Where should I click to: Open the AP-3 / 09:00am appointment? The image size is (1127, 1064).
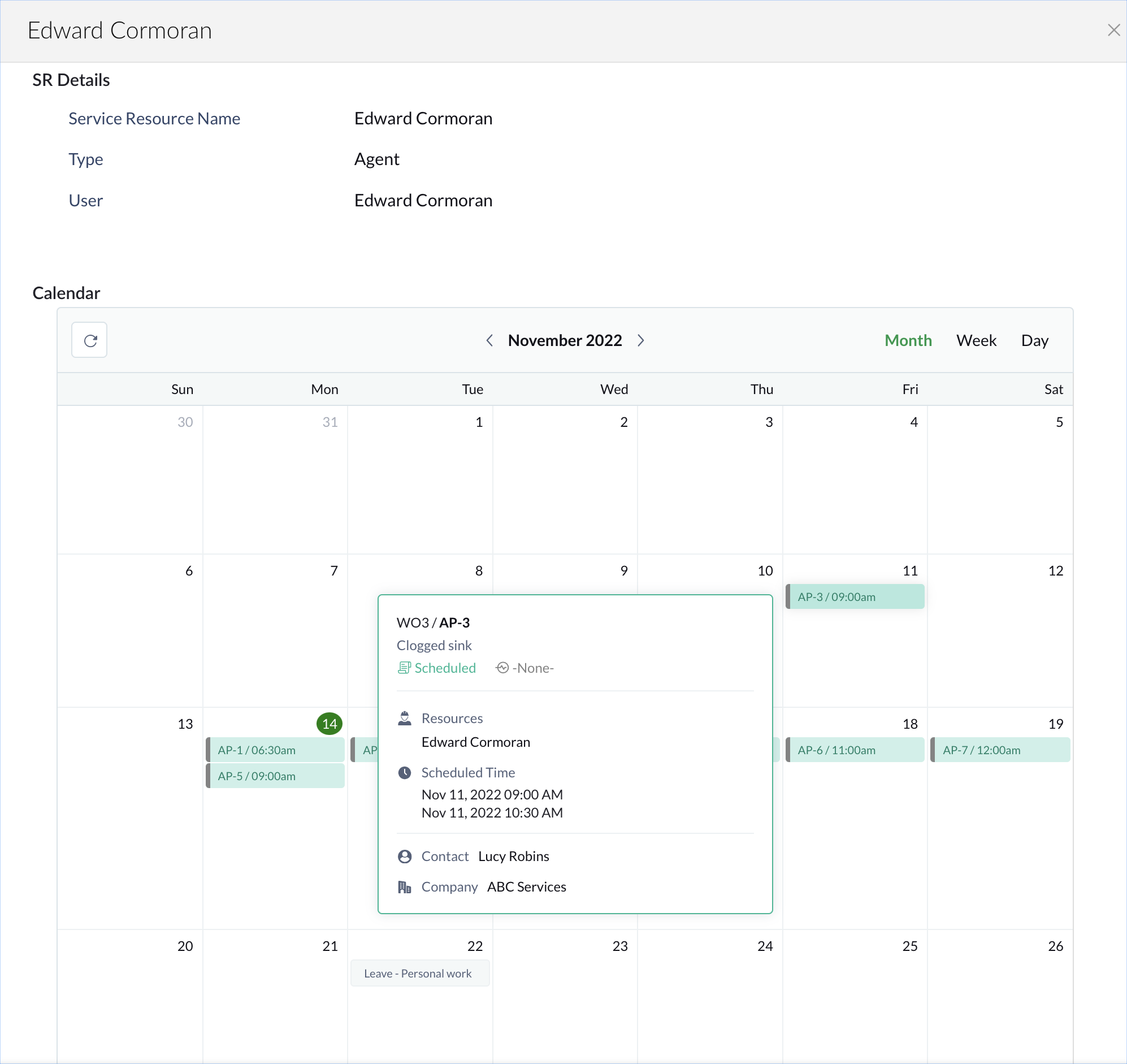point(855,596)
